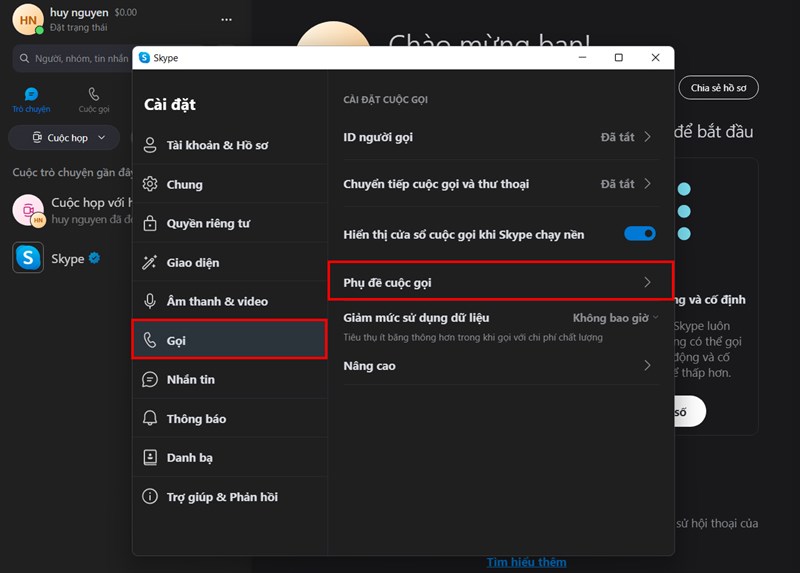The width and height of the screenshot is (800, 573).
Task: Expand call forwarding chevron arrow
Action: [647, 184]
